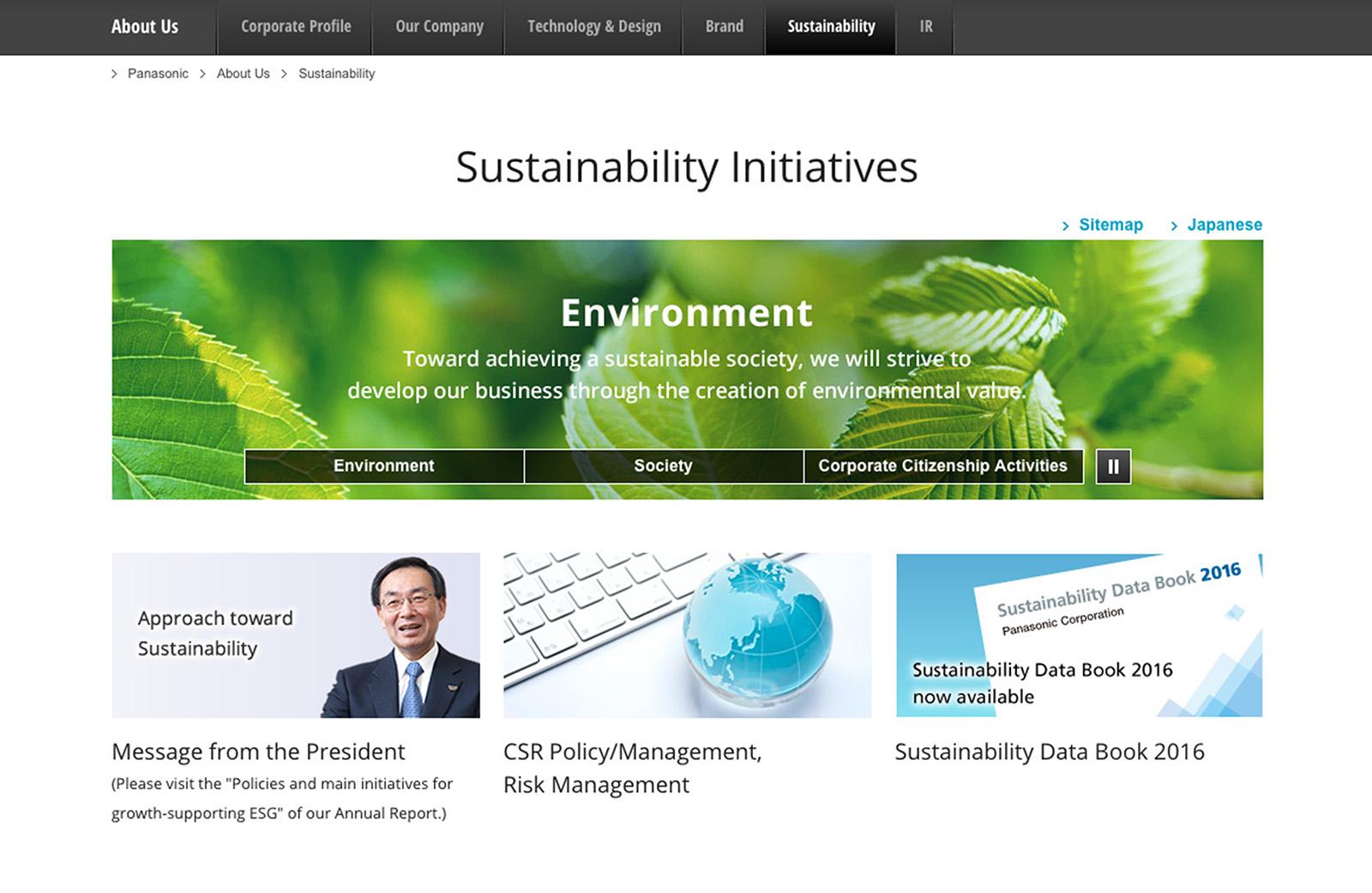
Task: Switch to Japanese language
Action: (x=1224, y=225)
